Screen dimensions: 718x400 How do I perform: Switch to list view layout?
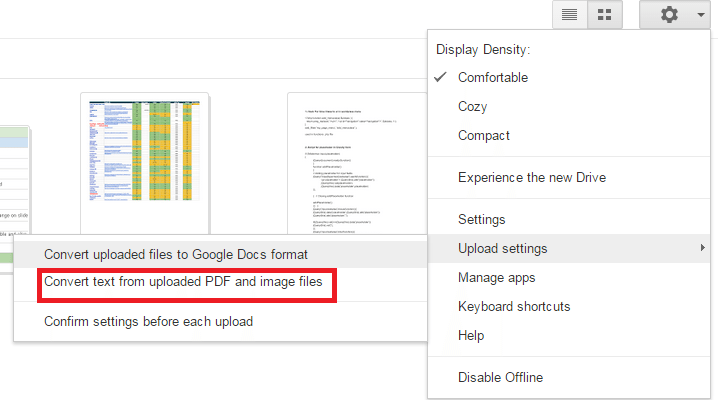(x=570, y=15)
